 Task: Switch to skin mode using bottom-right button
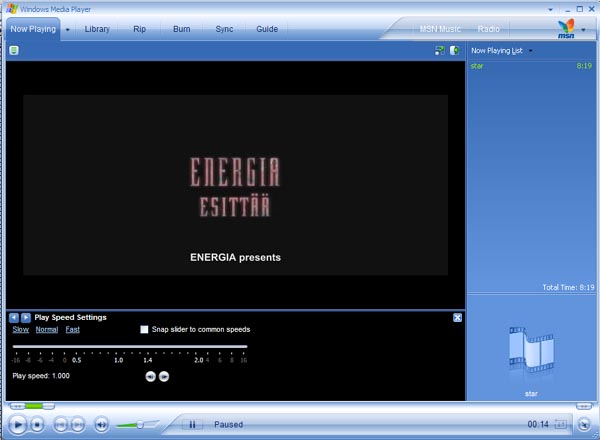click(x=584, y=424)
